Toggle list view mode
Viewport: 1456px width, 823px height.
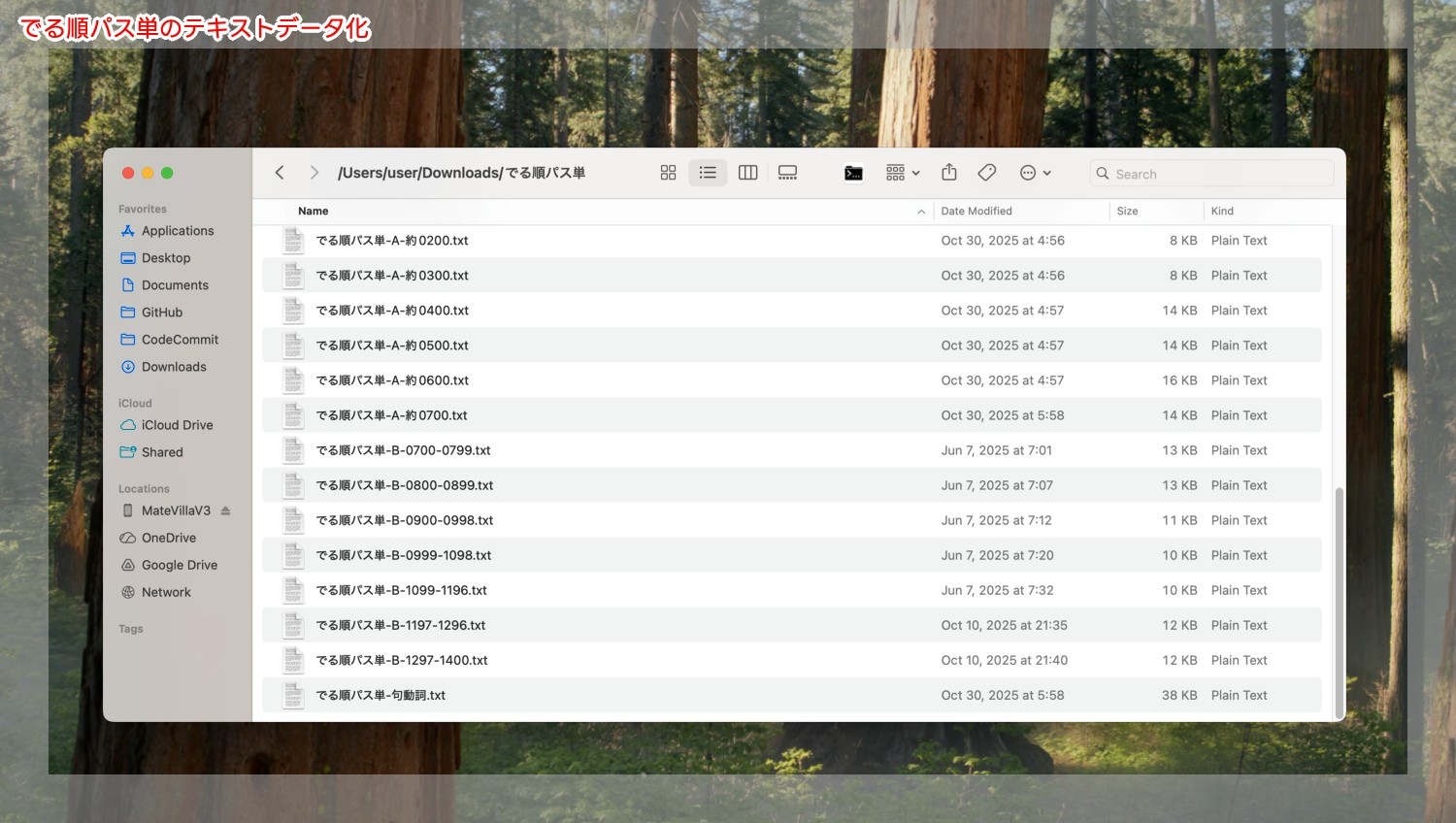click(708, 173)
